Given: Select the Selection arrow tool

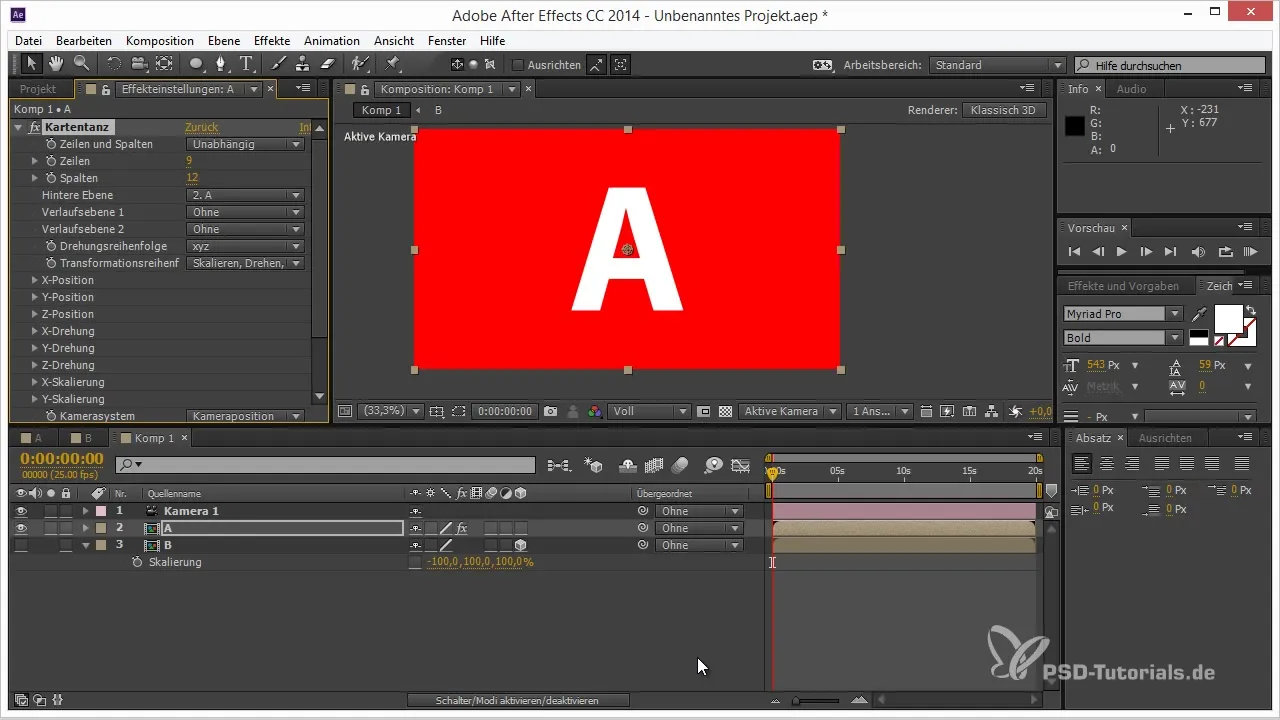Looking at the screenshot, I should [32, 64].
